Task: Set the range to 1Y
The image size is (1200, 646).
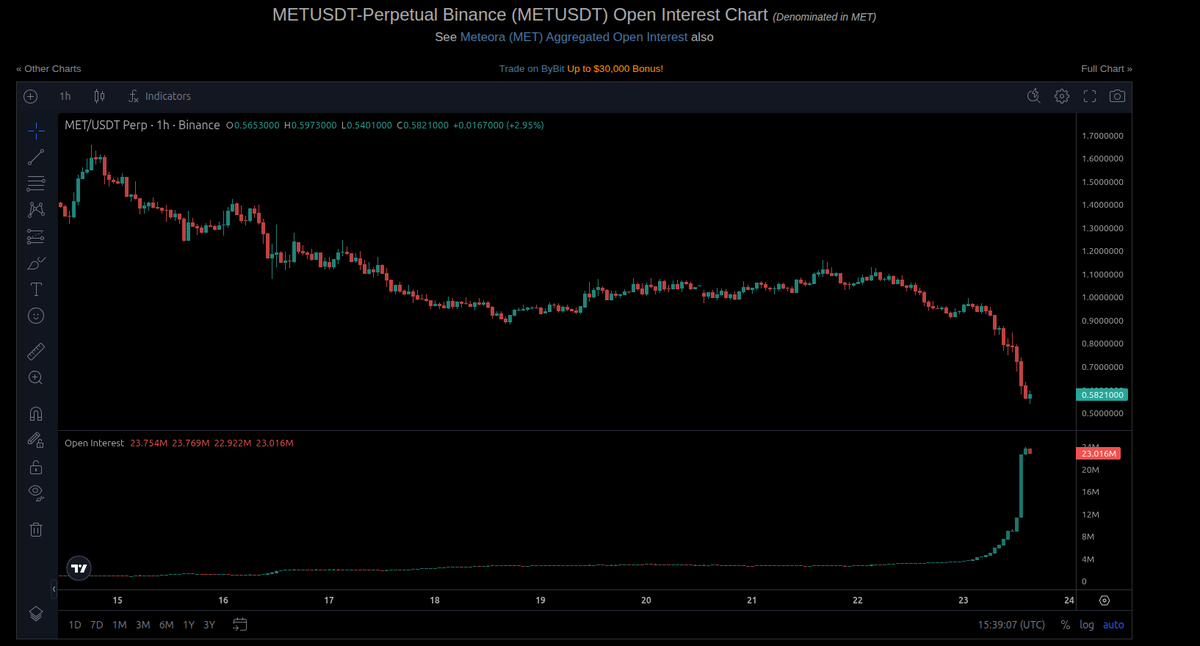Action: (189, 625)
